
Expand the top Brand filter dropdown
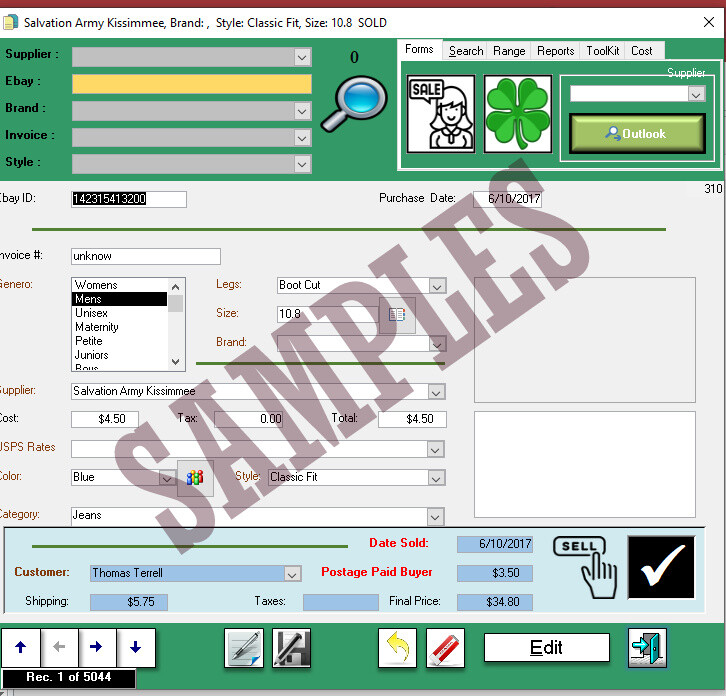point(302,111)
